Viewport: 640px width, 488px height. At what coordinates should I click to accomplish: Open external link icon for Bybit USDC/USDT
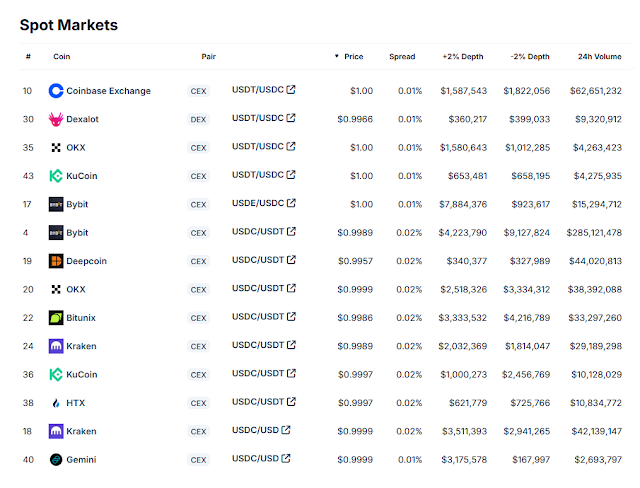click(291, 231)
